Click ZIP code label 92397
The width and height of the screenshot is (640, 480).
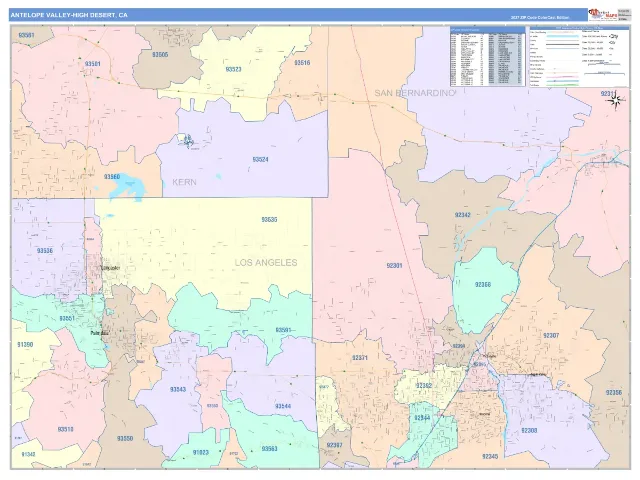[x=334, y=445]
